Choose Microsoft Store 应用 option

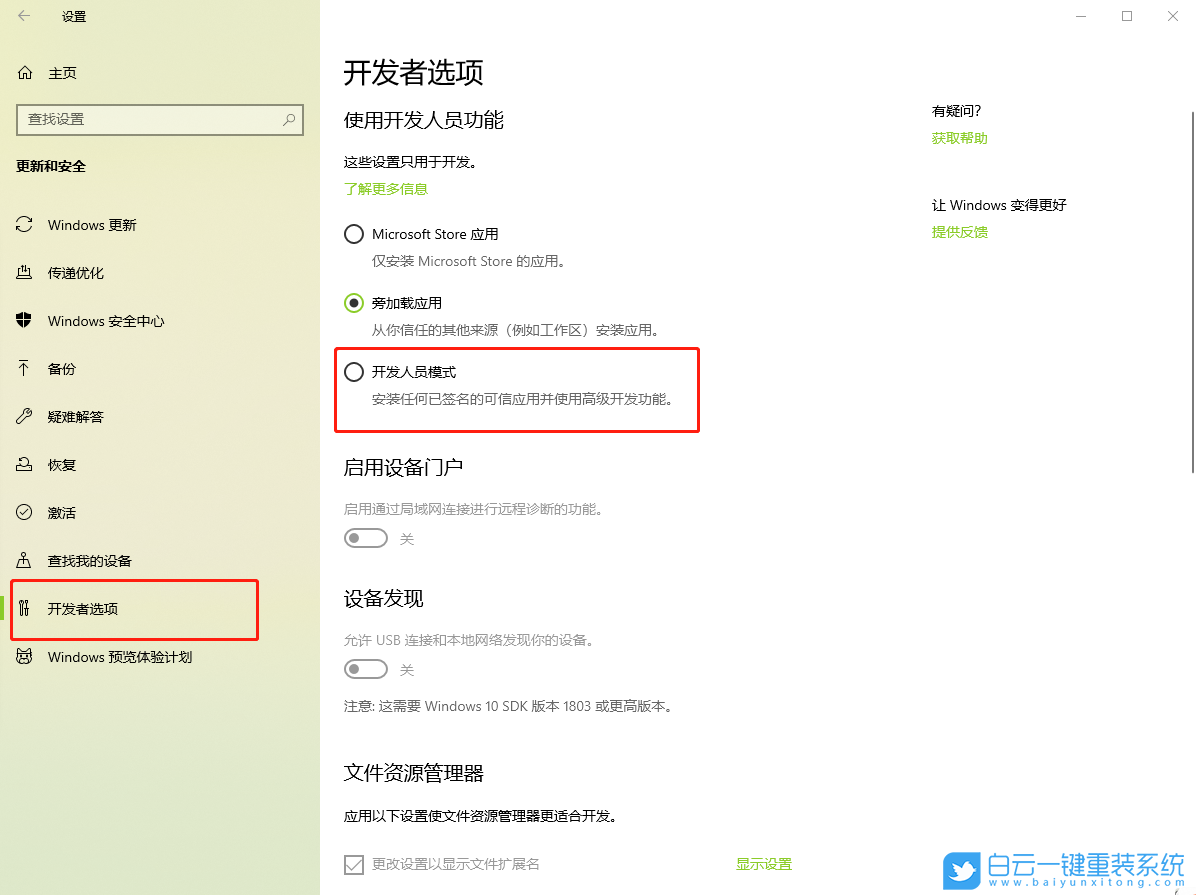coord(353,233)
